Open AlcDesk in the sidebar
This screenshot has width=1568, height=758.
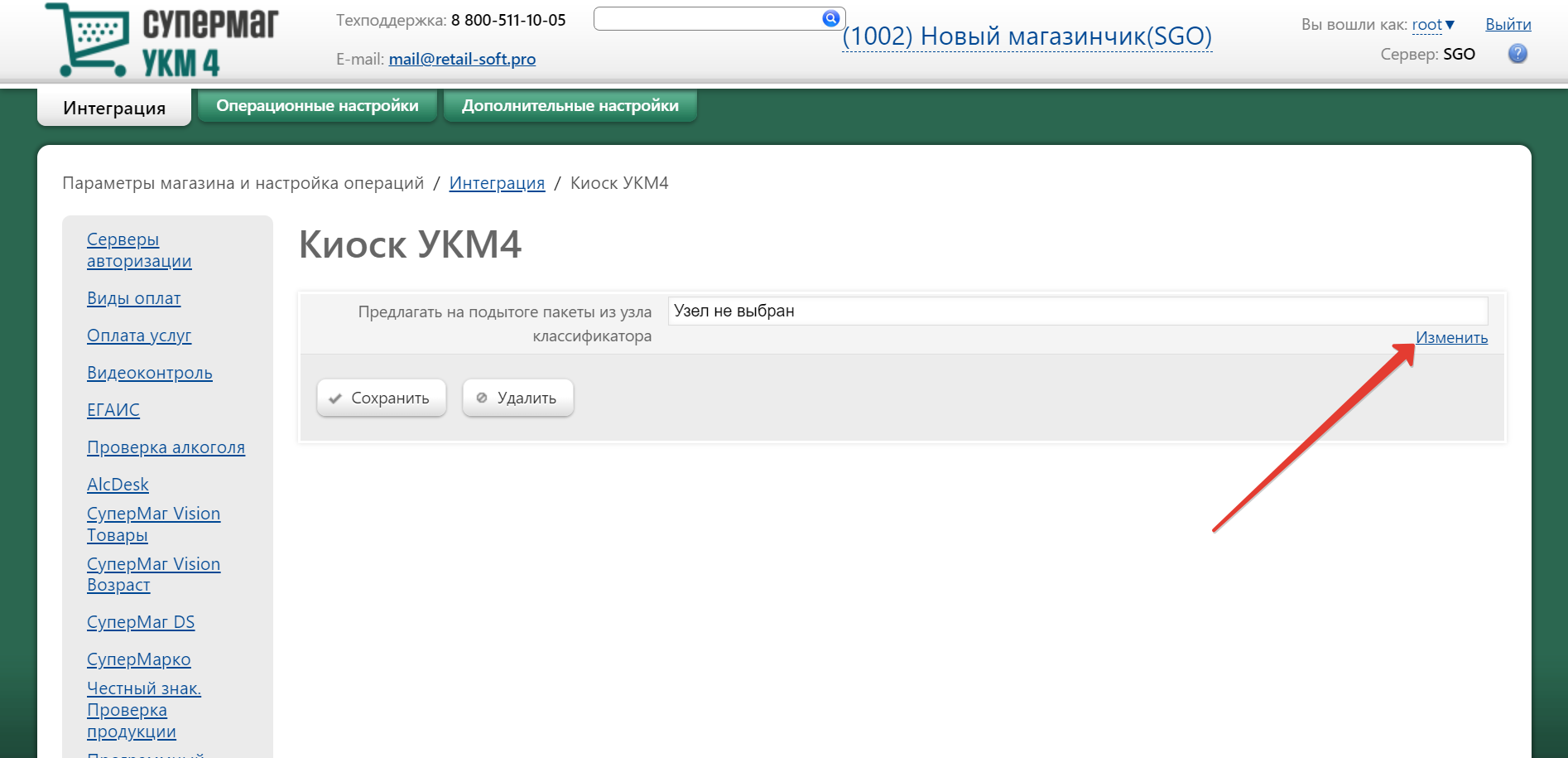tap(118, 485)
